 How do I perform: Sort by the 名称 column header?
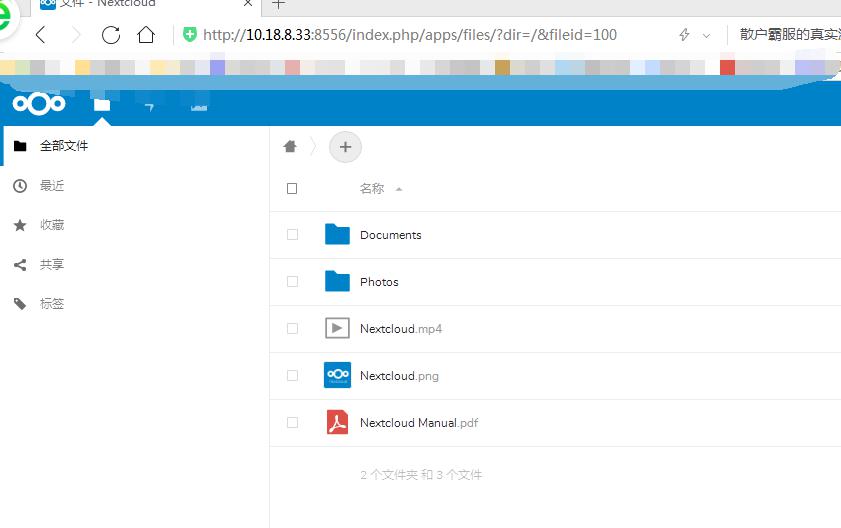(x=372, y=188)
